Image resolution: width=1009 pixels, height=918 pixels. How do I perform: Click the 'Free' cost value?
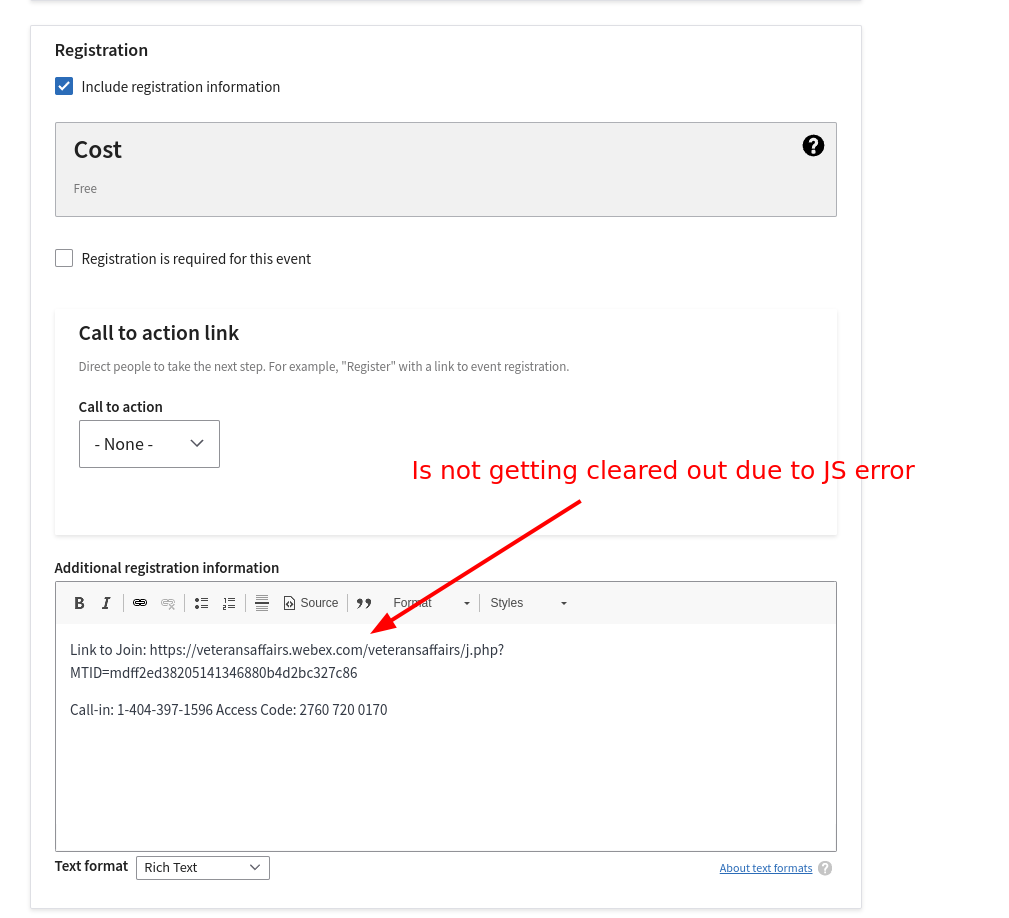[x=85, y=188]
